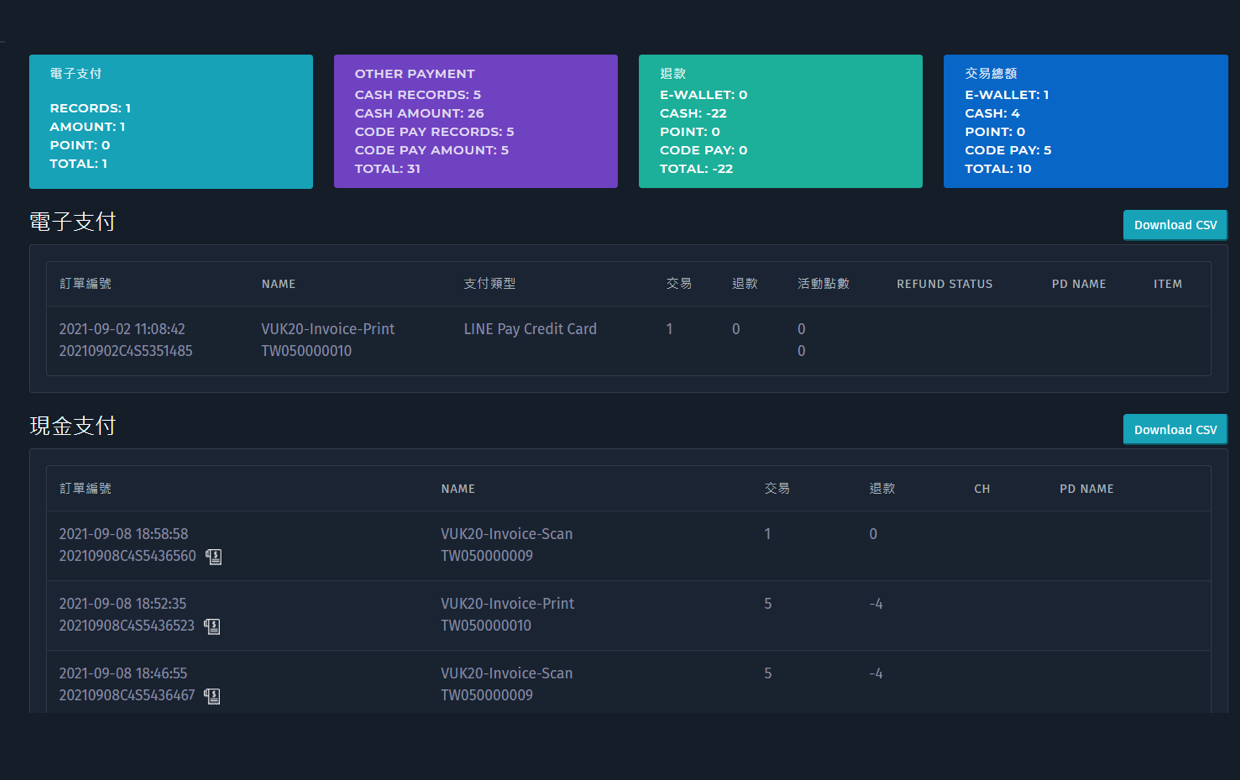Download CSV for 電子支付 section
The image size is (1240, 780).
(x=1175, y=225)
